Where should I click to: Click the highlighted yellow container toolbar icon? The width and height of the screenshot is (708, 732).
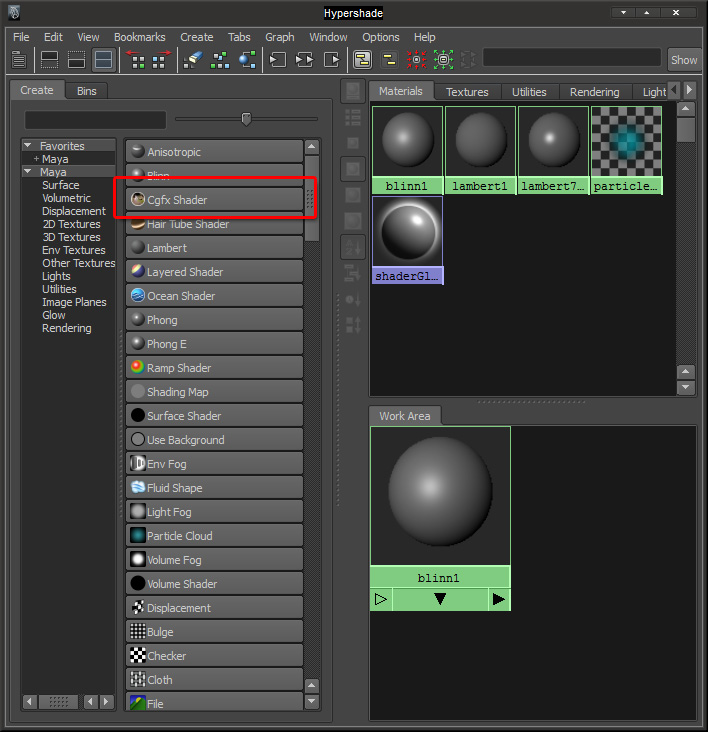pos(363,60)
